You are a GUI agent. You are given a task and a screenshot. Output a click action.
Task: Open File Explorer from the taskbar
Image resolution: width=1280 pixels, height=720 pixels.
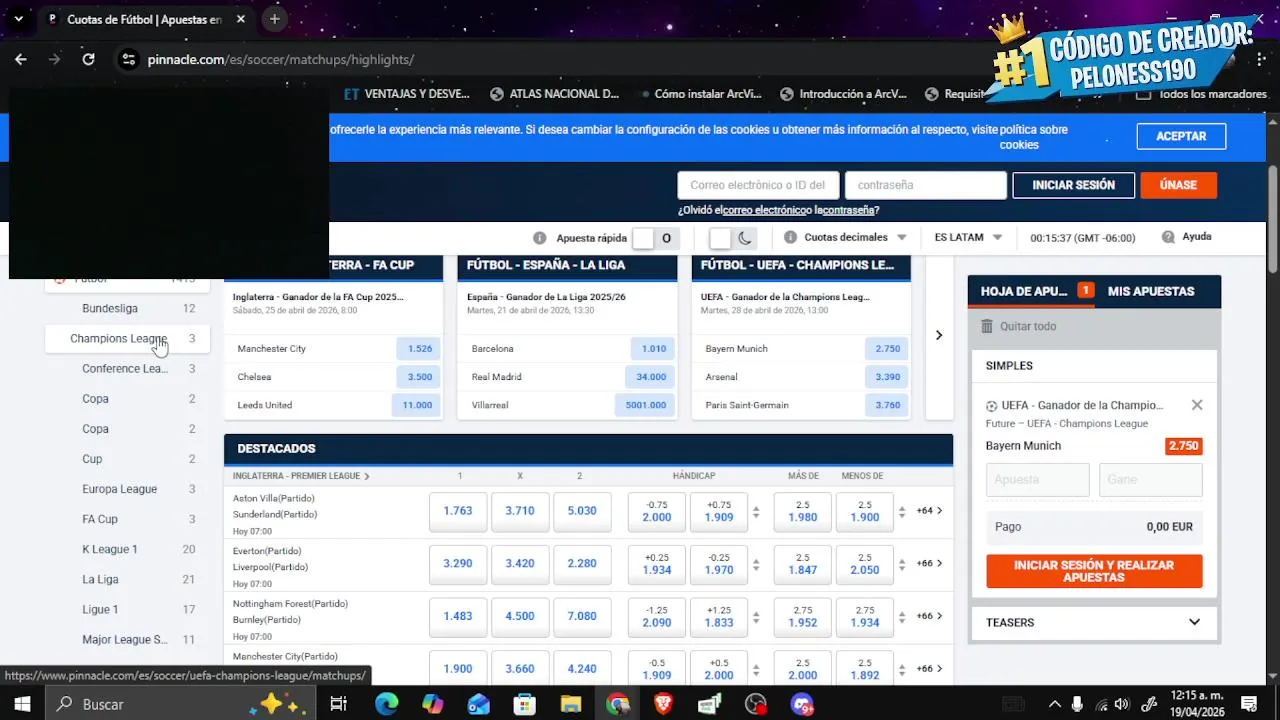570,704
